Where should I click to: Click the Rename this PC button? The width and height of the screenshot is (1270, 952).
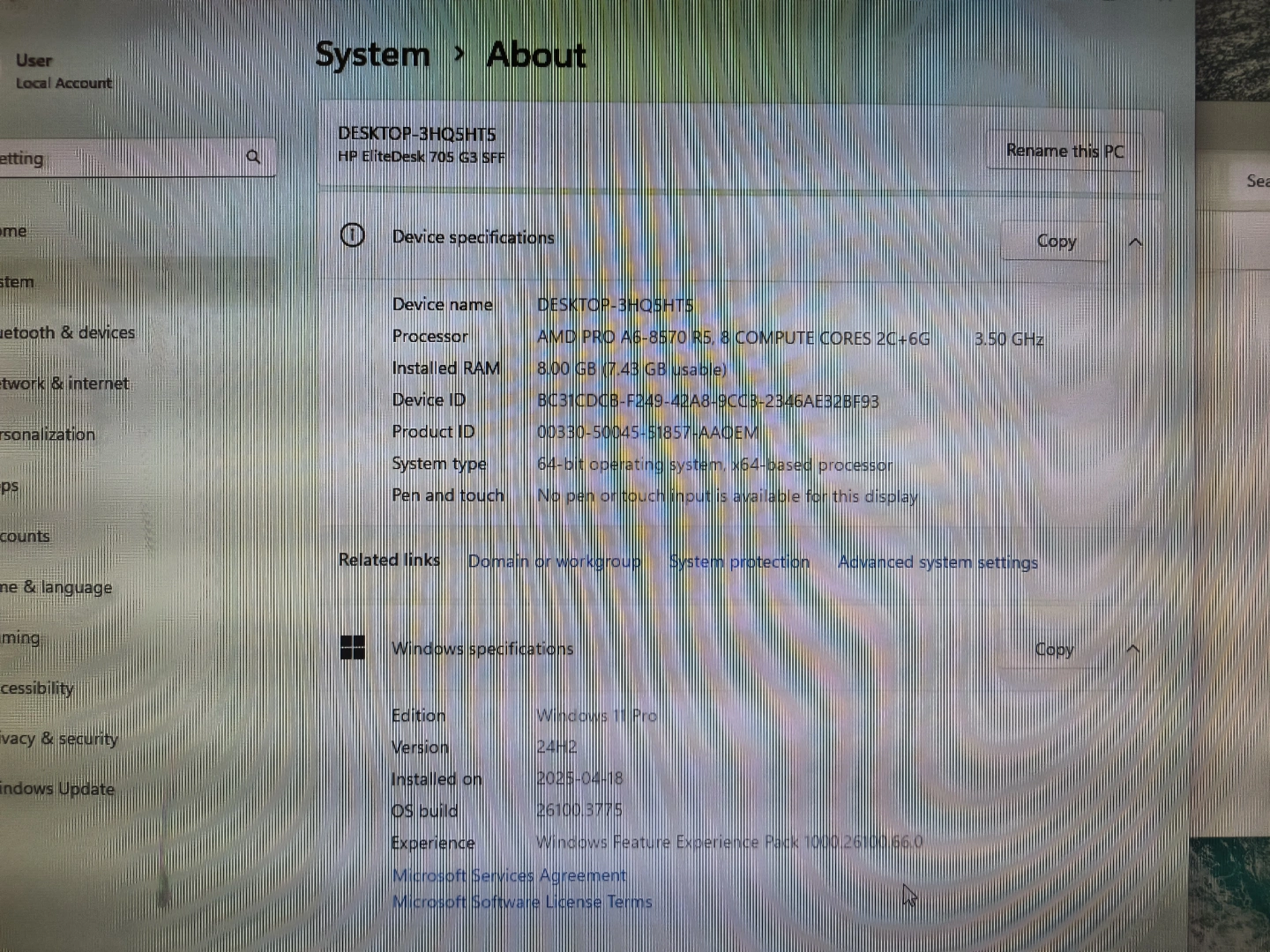pos(1065,152)
